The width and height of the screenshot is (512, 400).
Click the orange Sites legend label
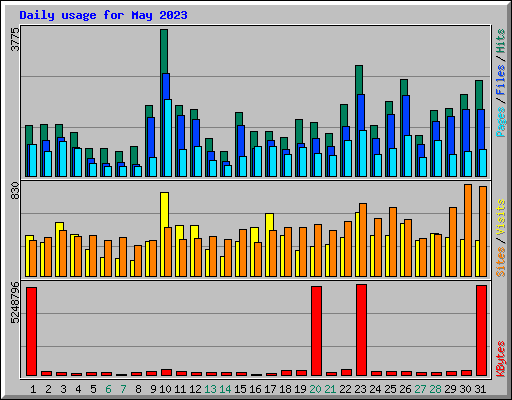pos(501,262)
